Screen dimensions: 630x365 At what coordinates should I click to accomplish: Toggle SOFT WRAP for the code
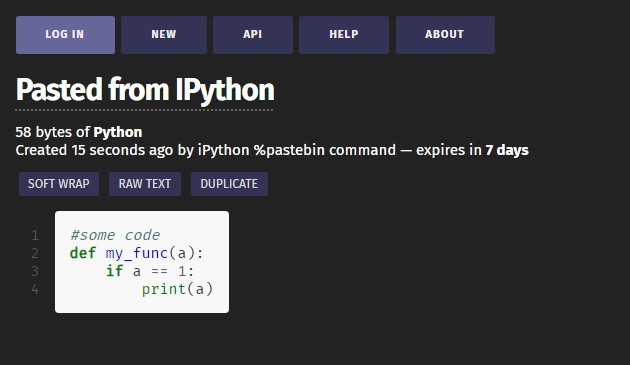[x=59, y=184]
